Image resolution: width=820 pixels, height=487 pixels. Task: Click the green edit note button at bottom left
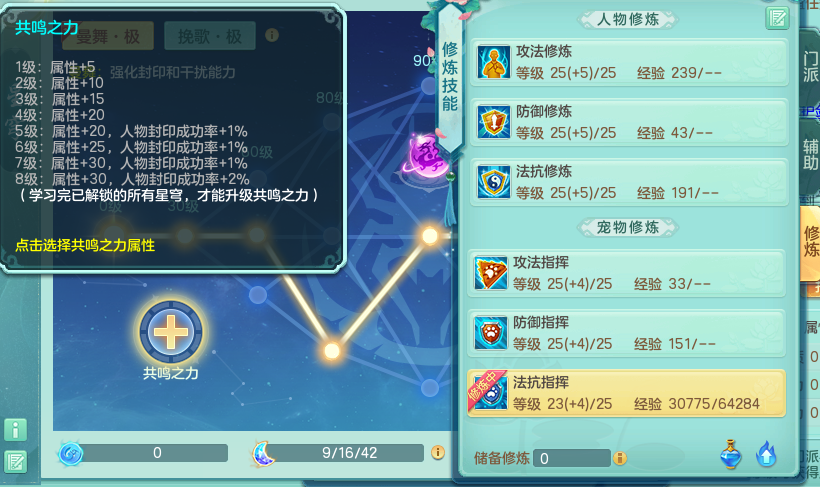coord(16,462)
